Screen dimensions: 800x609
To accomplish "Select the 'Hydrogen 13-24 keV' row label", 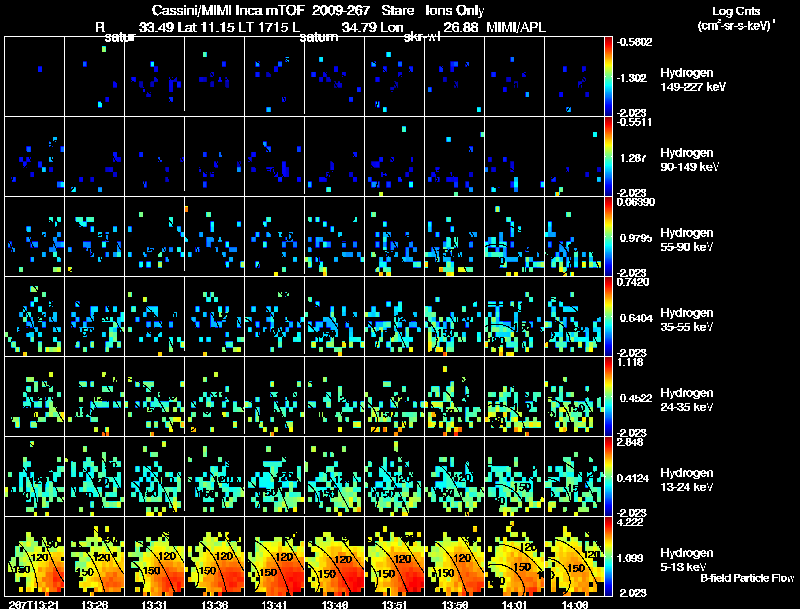I will (x=687, y=480).
